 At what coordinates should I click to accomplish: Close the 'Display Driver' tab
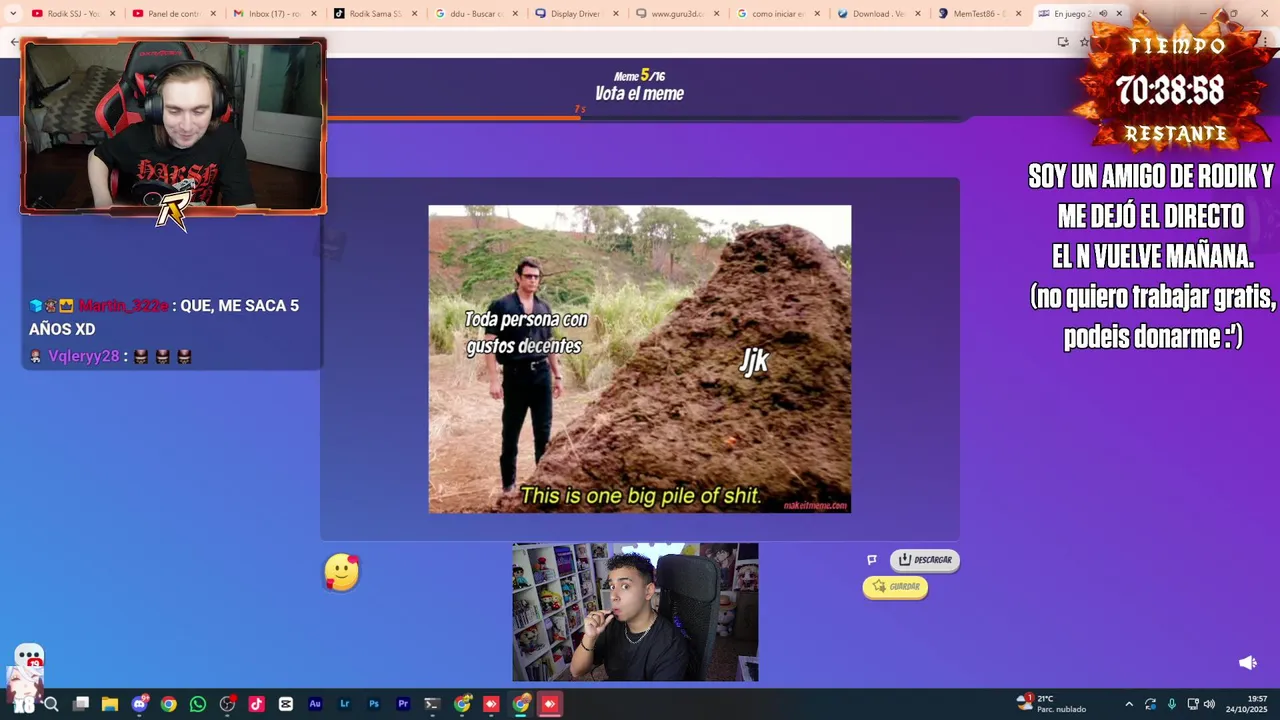[x=615, y=14]
